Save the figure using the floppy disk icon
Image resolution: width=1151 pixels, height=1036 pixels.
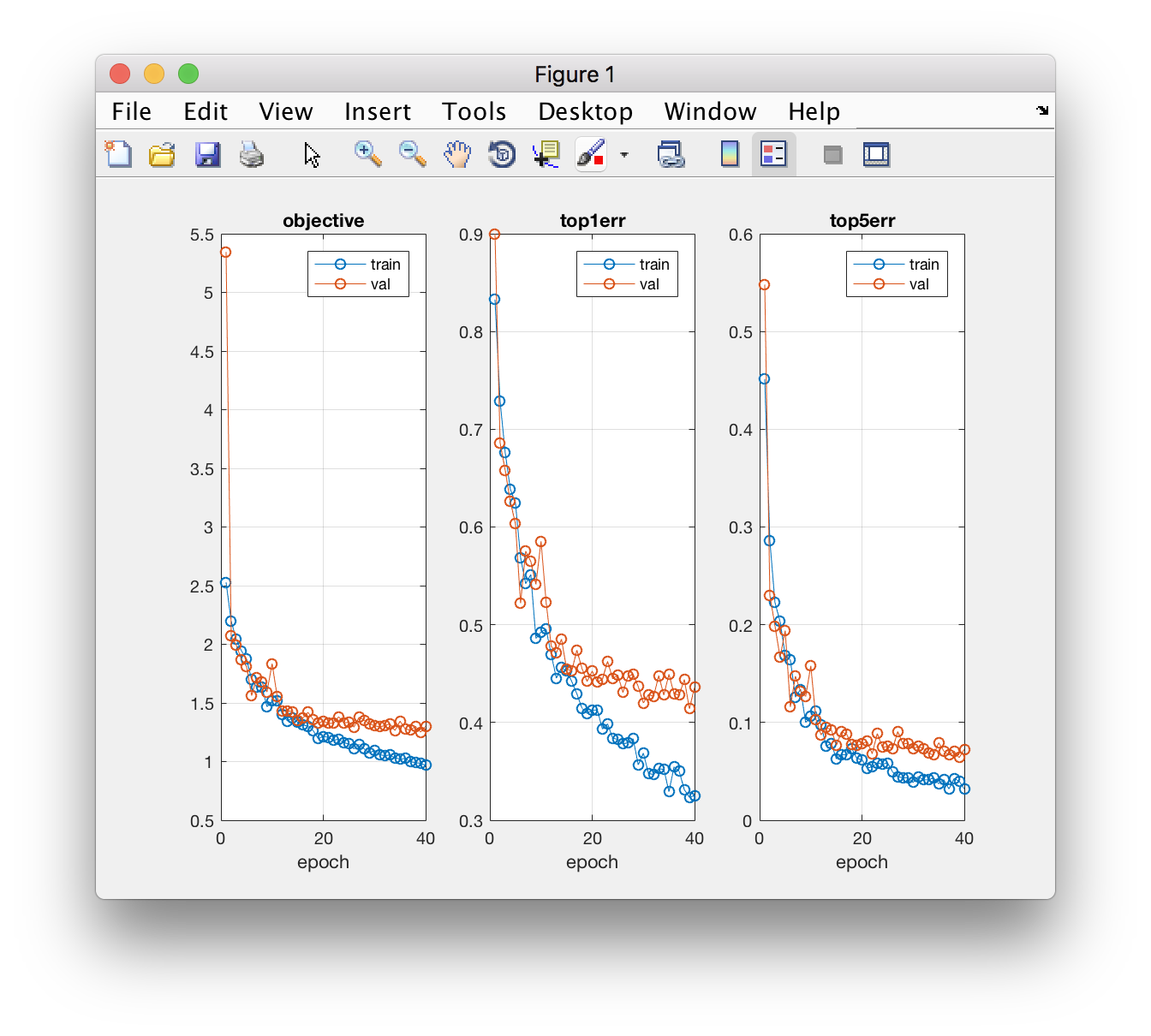[207, 155]
